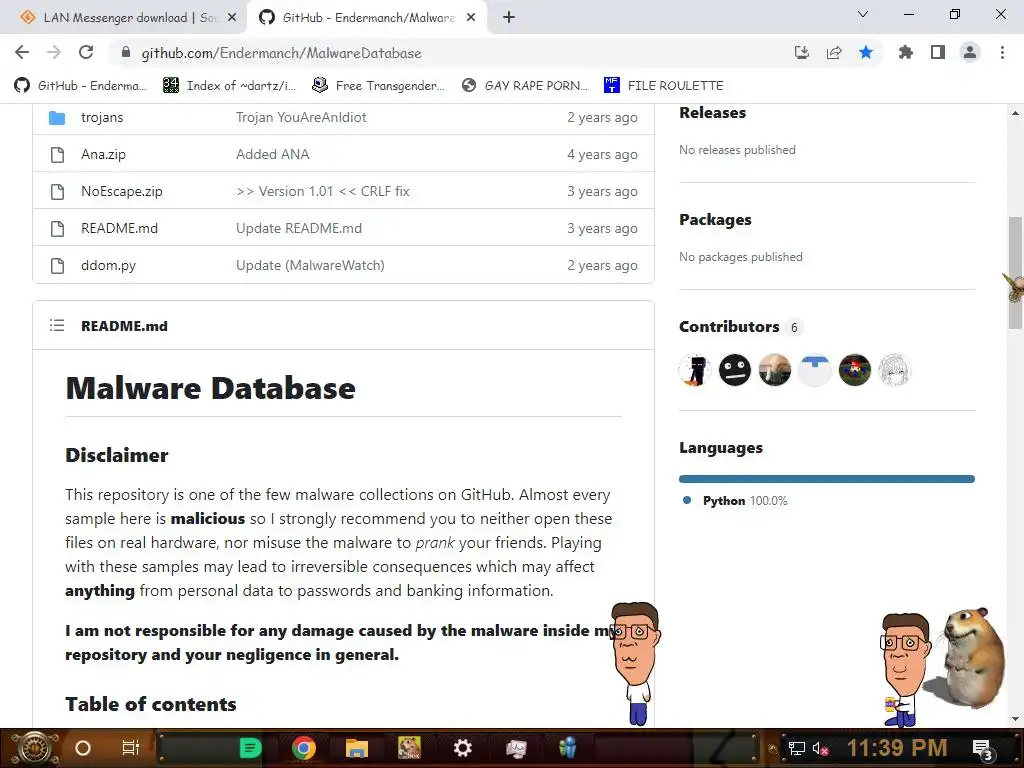The image size is (1024, 768).
Task: Click the '4 years ago' timestamp for Ana.zip
Action: pos(602,154)
